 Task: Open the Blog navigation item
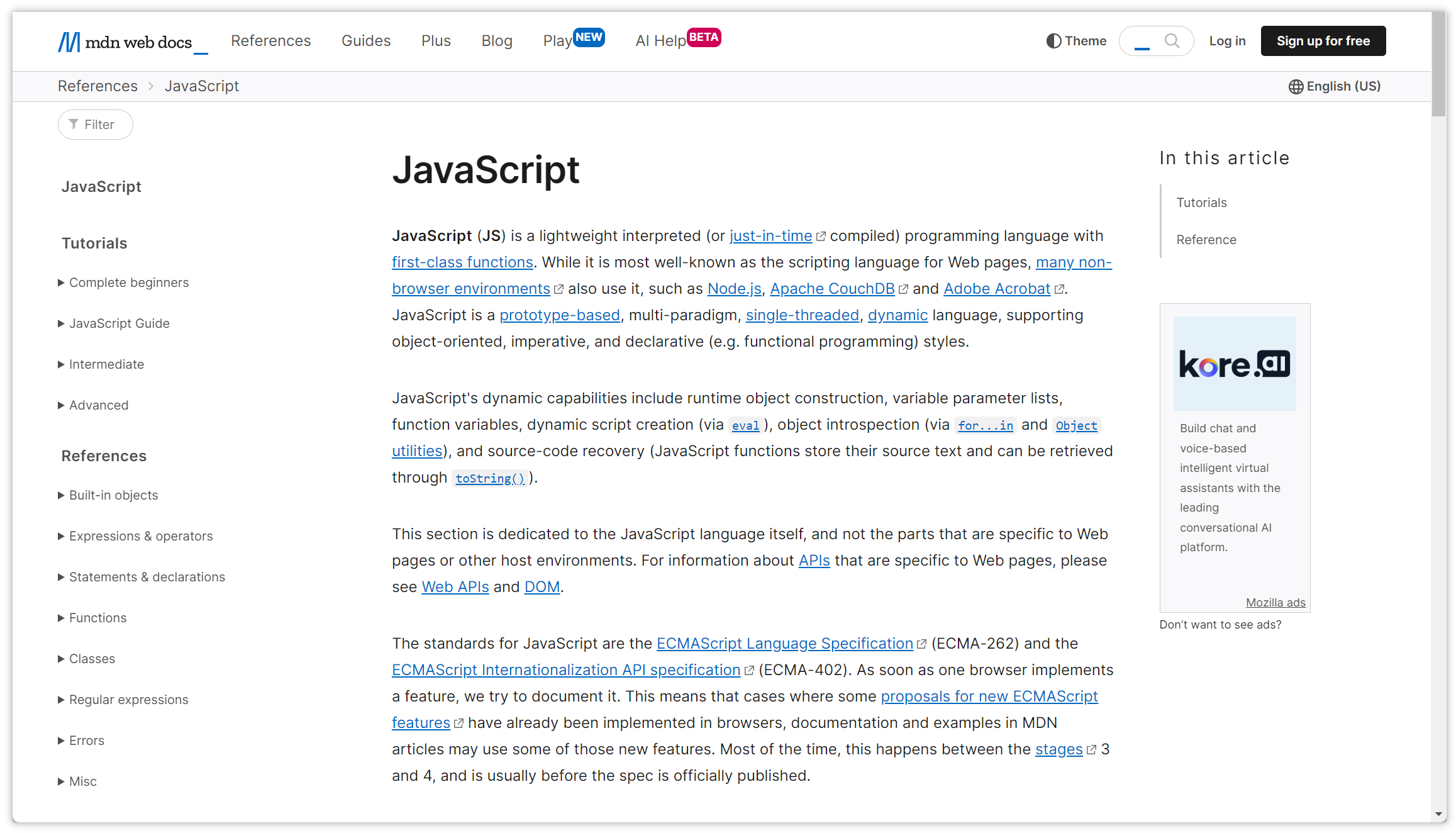coord(497,40)
